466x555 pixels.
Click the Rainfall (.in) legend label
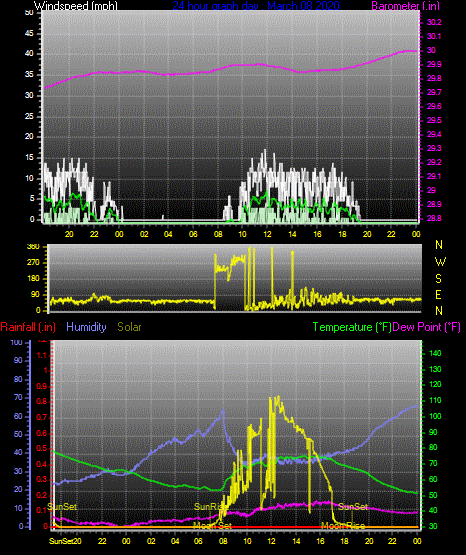pyautogui.click(x=28, y=327)
